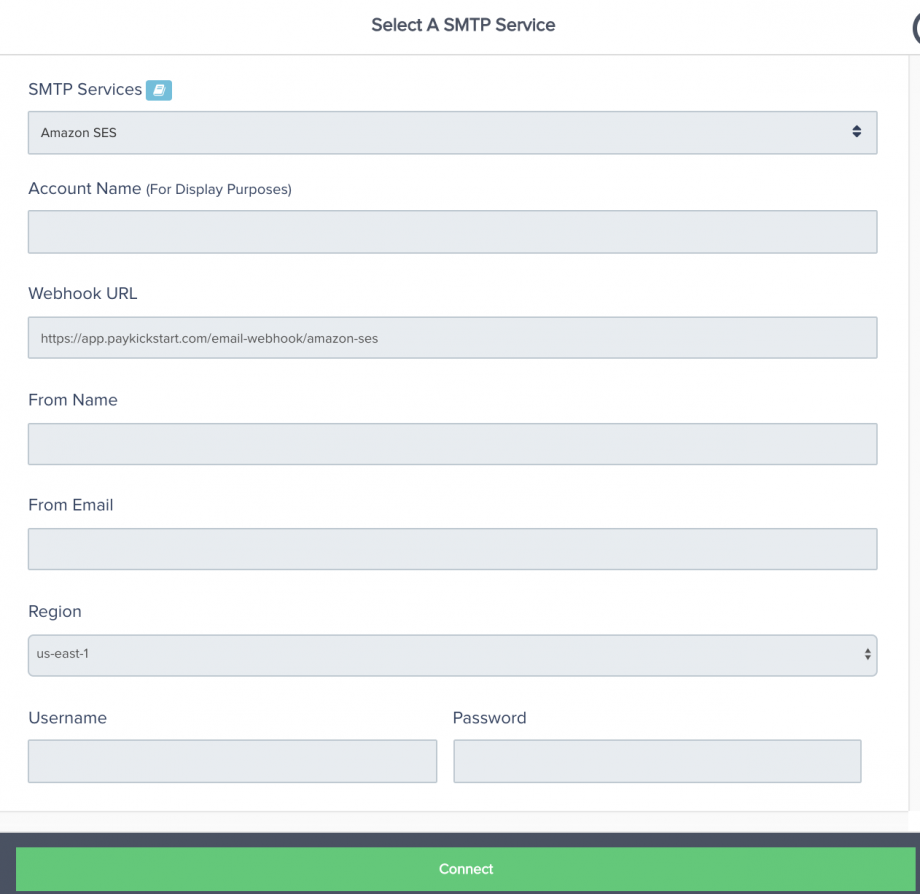
Task: Click the "SMTP Services" label text
Action: (x=85, y=89)
